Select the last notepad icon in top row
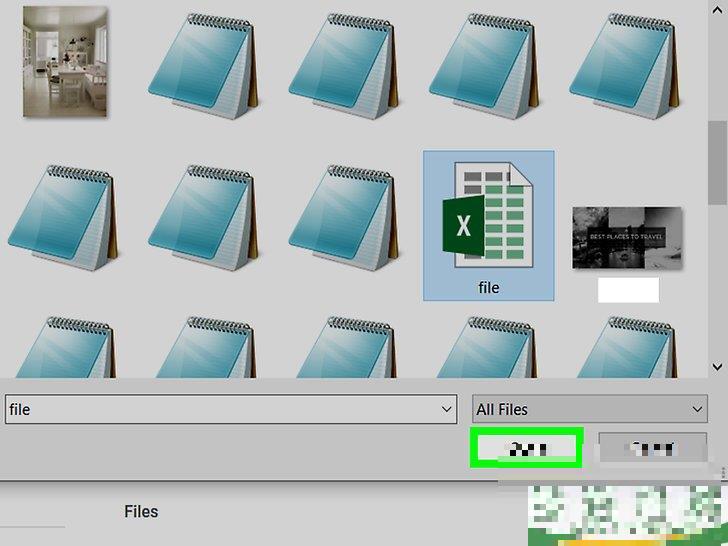This screenshot has height=546, width=728. point(624,65)
